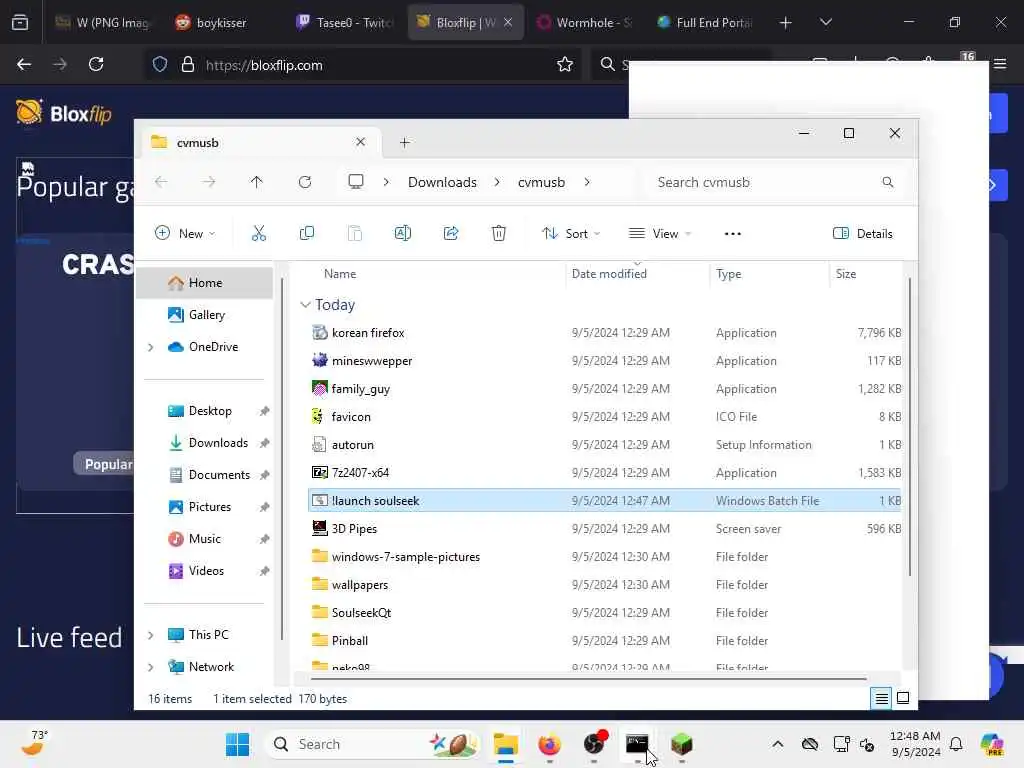Click the Windows Start button
The height and width of the screenshot is (768, 1024).
(x=237, y=744)
